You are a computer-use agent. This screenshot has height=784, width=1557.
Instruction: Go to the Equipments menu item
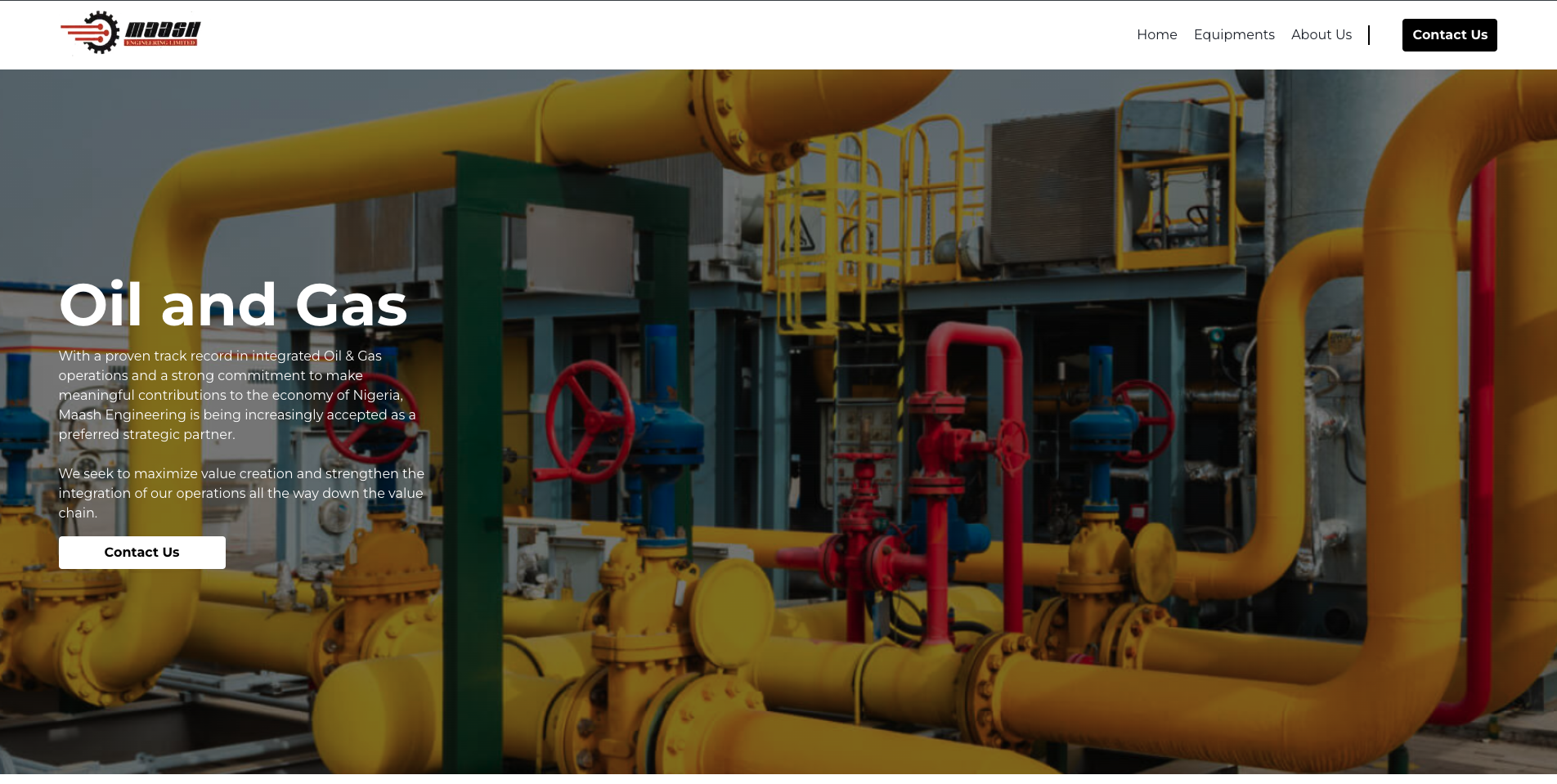(x=1234, y=34)
